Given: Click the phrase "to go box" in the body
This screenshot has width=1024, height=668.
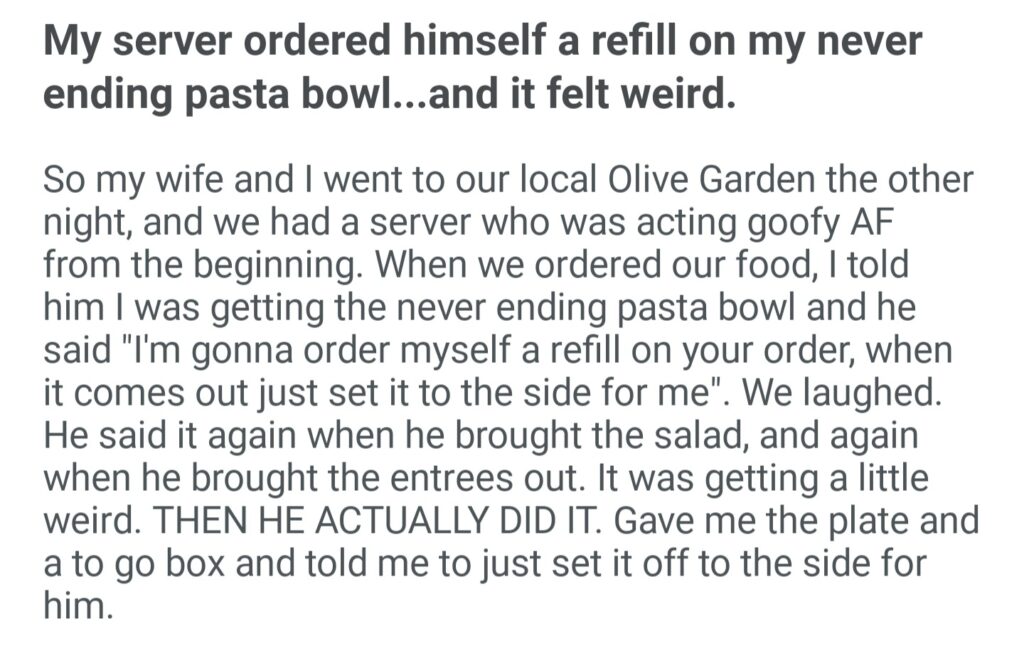Looking at the screenshot, I should point(143,561).
